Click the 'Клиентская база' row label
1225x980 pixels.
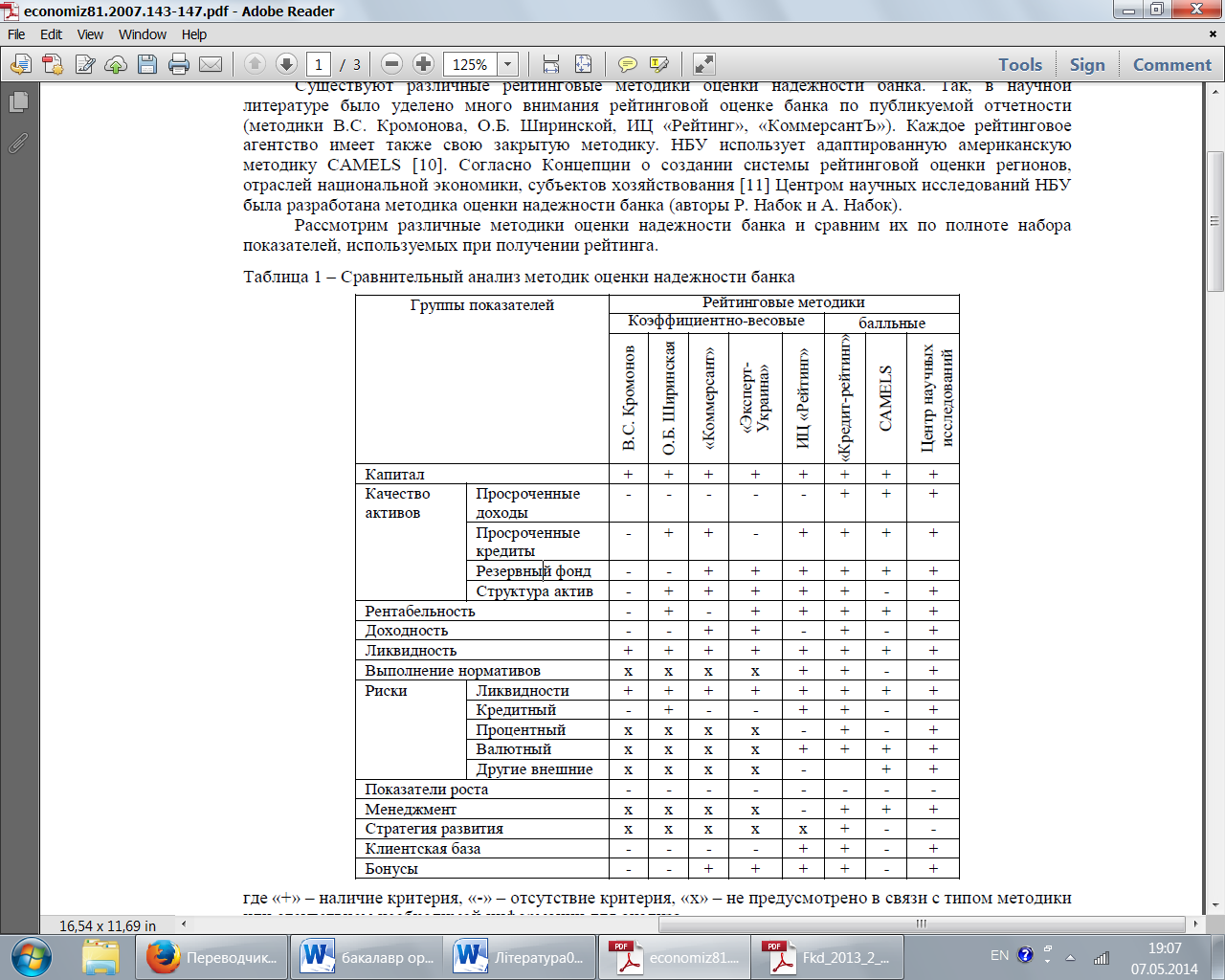(x=422, y=849)
